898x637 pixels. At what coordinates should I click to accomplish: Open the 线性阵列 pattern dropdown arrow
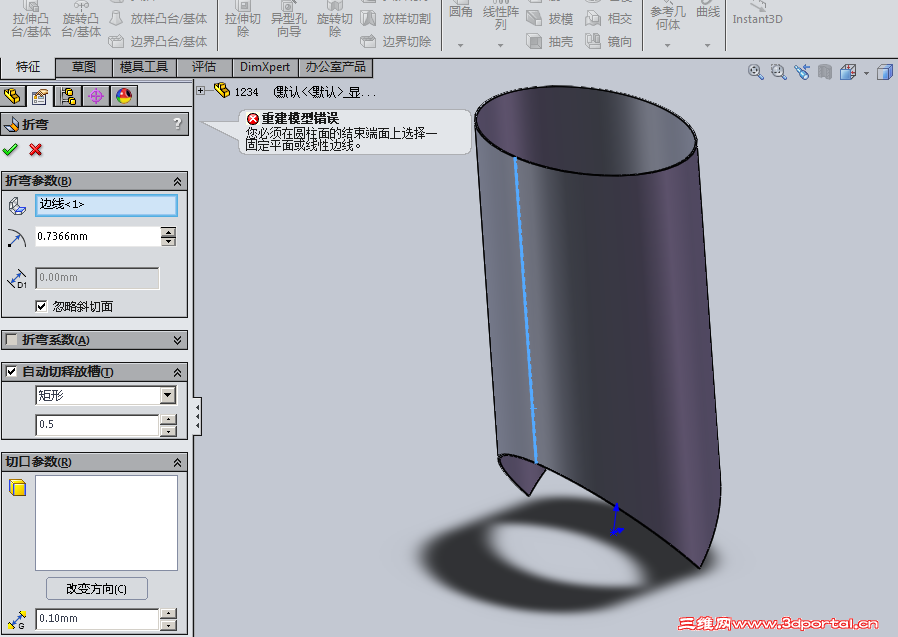500,45
